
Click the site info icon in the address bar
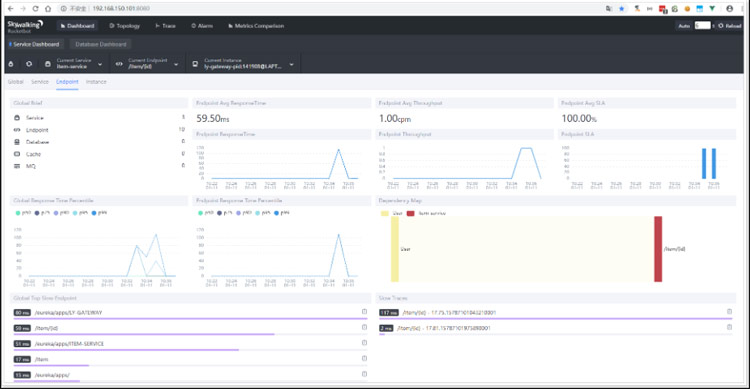[64, 9]
